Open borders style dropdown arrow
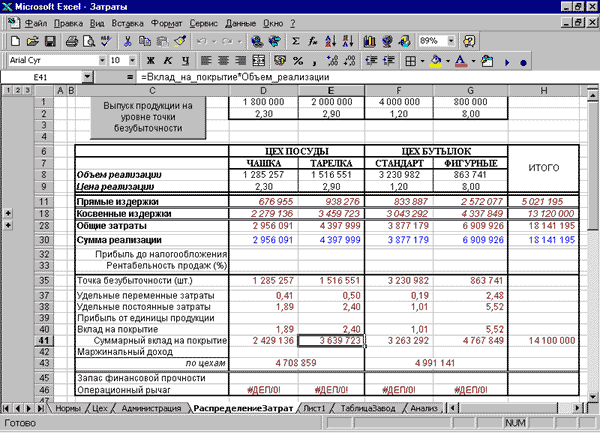The width and height of the screenshot is (600, 433). click(422, 60)
